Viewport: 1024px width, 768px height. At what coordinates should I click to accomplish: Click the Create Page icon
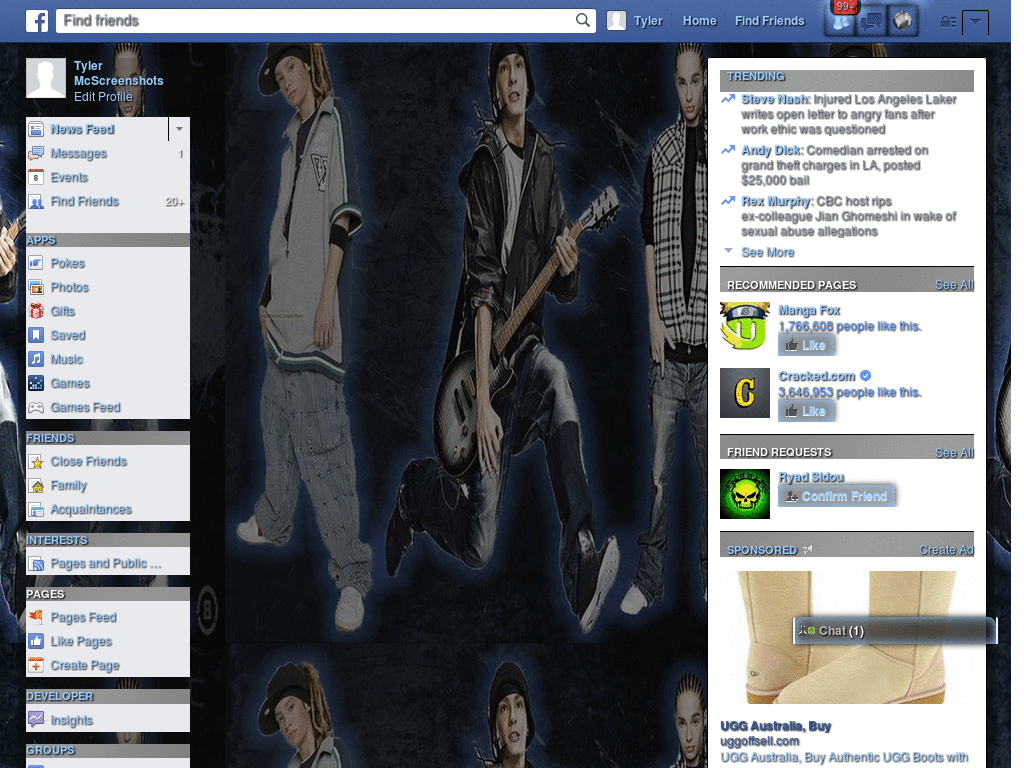click(x=36, y=665)
